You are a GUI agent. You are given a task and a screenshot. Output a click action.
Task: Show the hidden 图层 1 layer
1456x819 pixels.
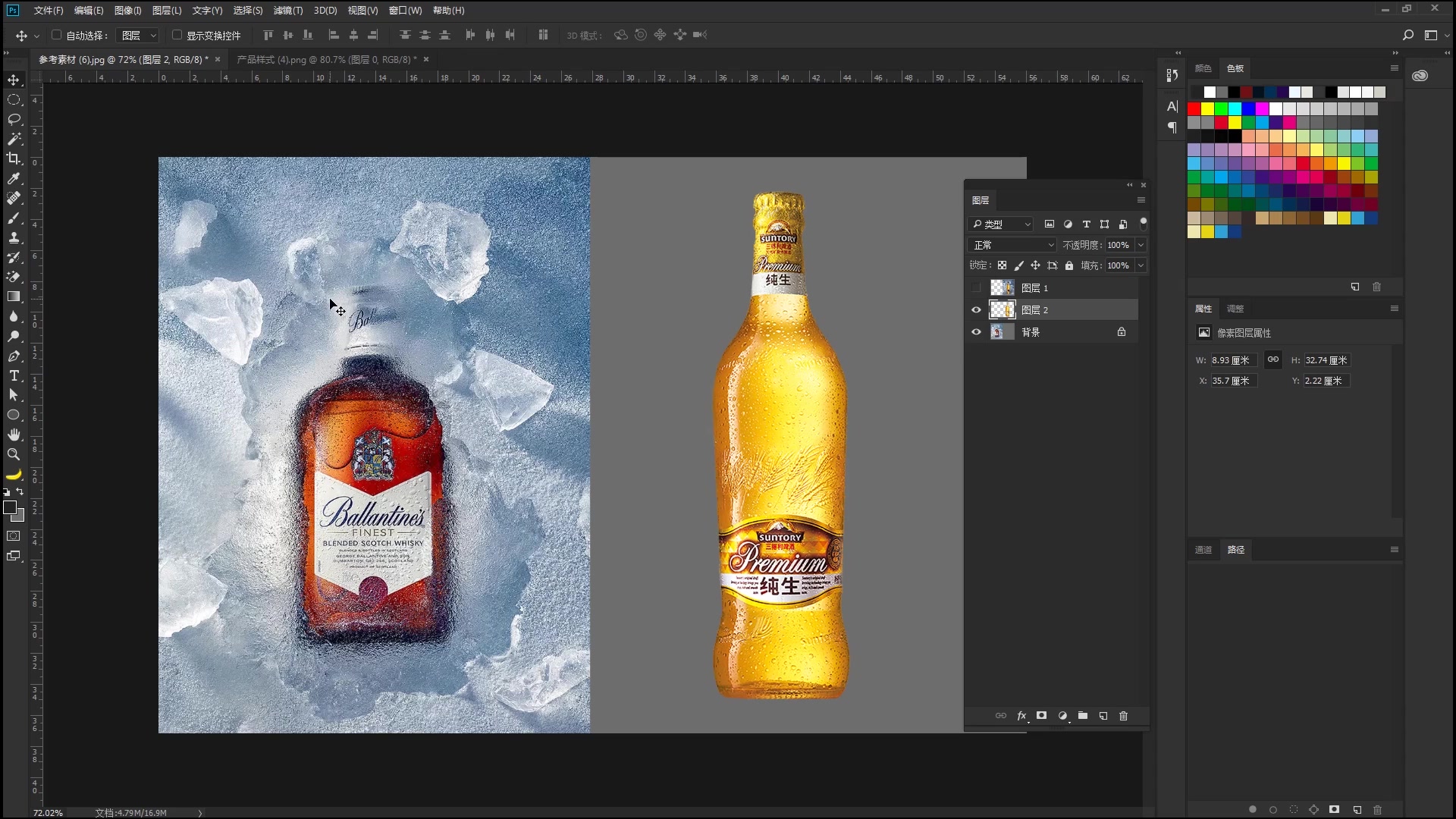coord(976,288)
